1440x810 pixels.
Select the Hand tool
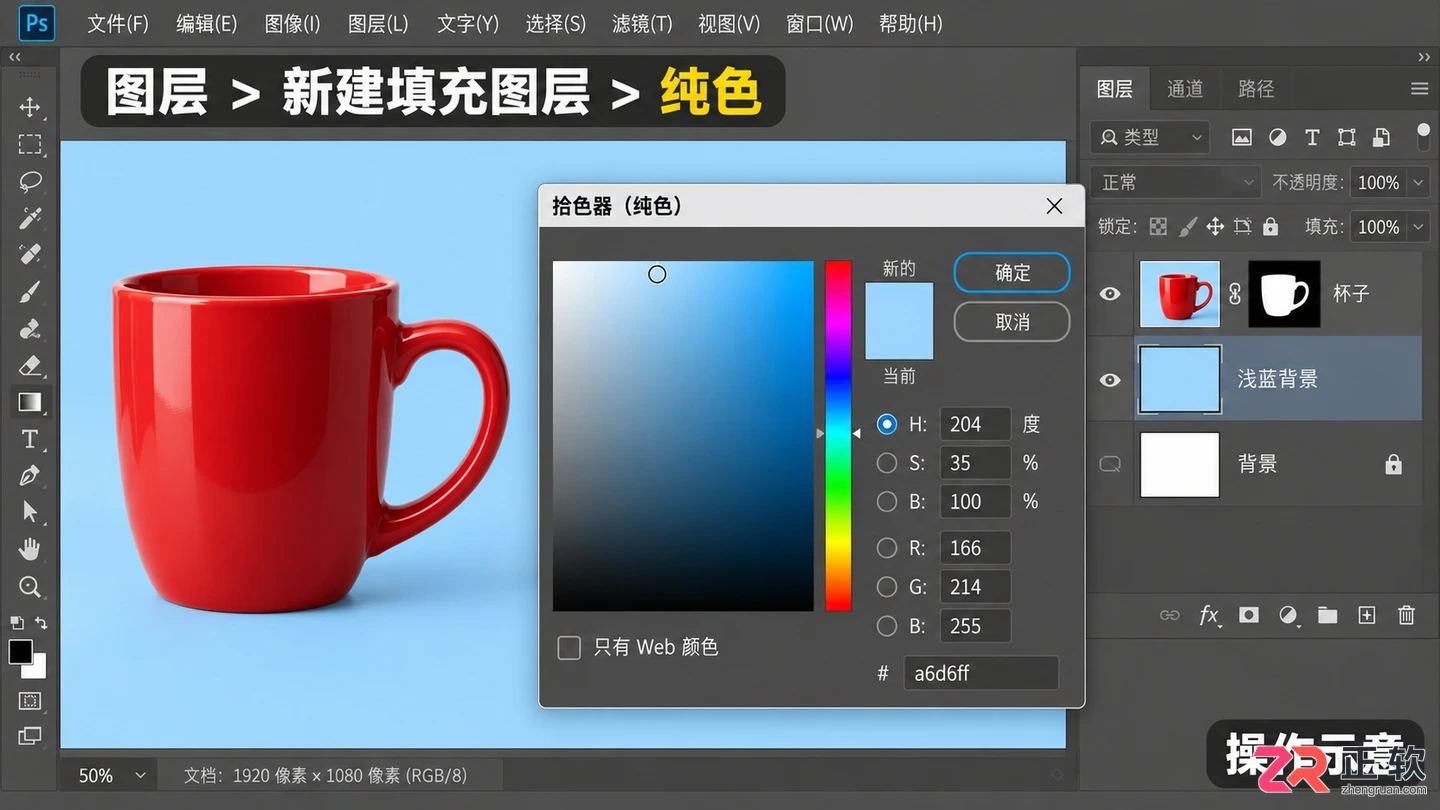(30, 549)
